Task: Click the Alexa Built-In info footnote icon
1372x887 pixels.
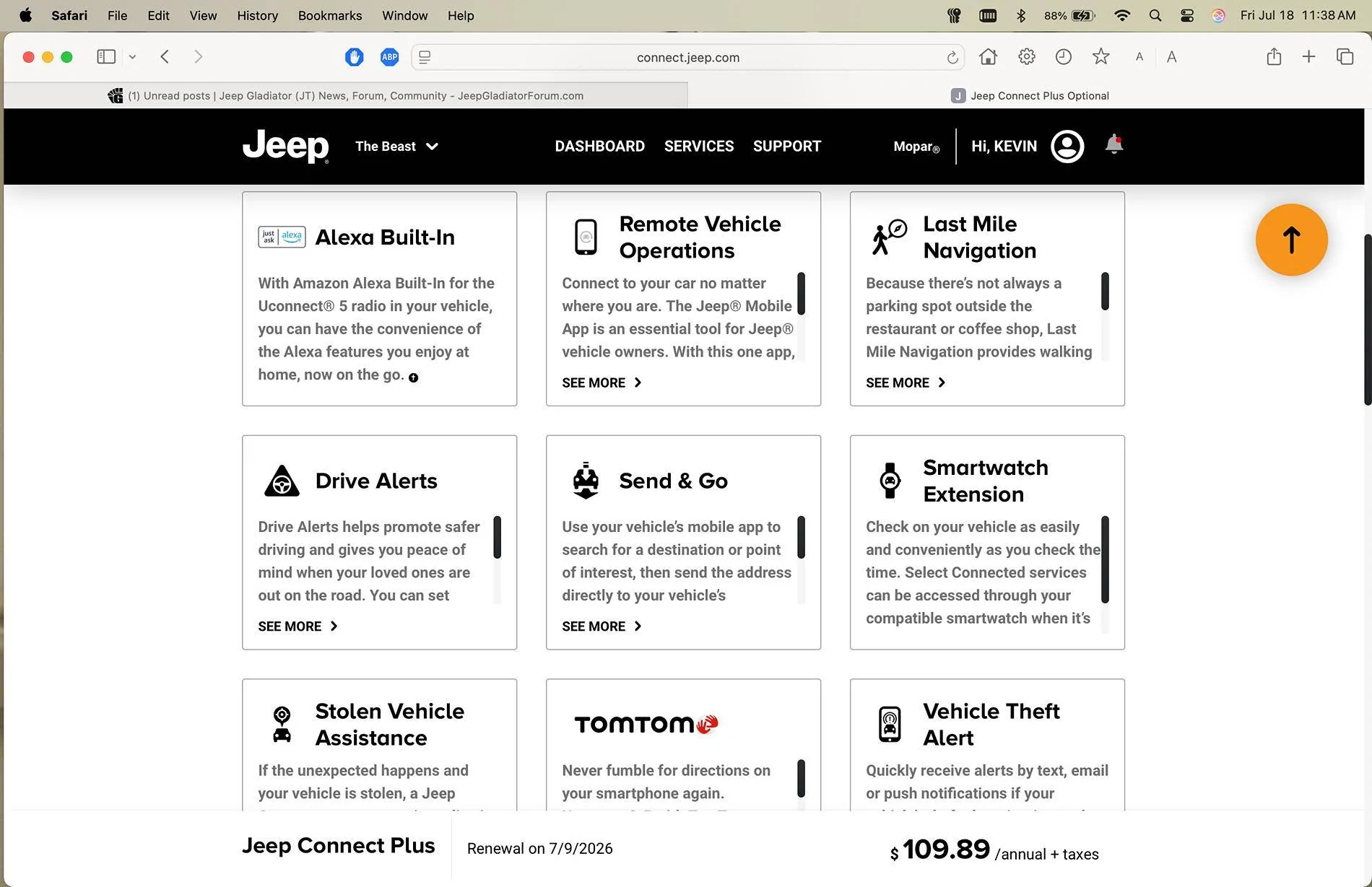Action: (x=413, y=377)
